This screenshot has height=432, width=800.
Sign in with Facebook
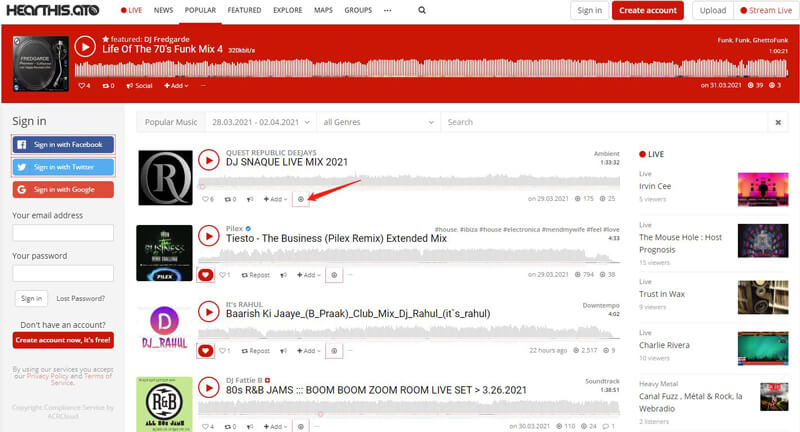coord(63,144)
